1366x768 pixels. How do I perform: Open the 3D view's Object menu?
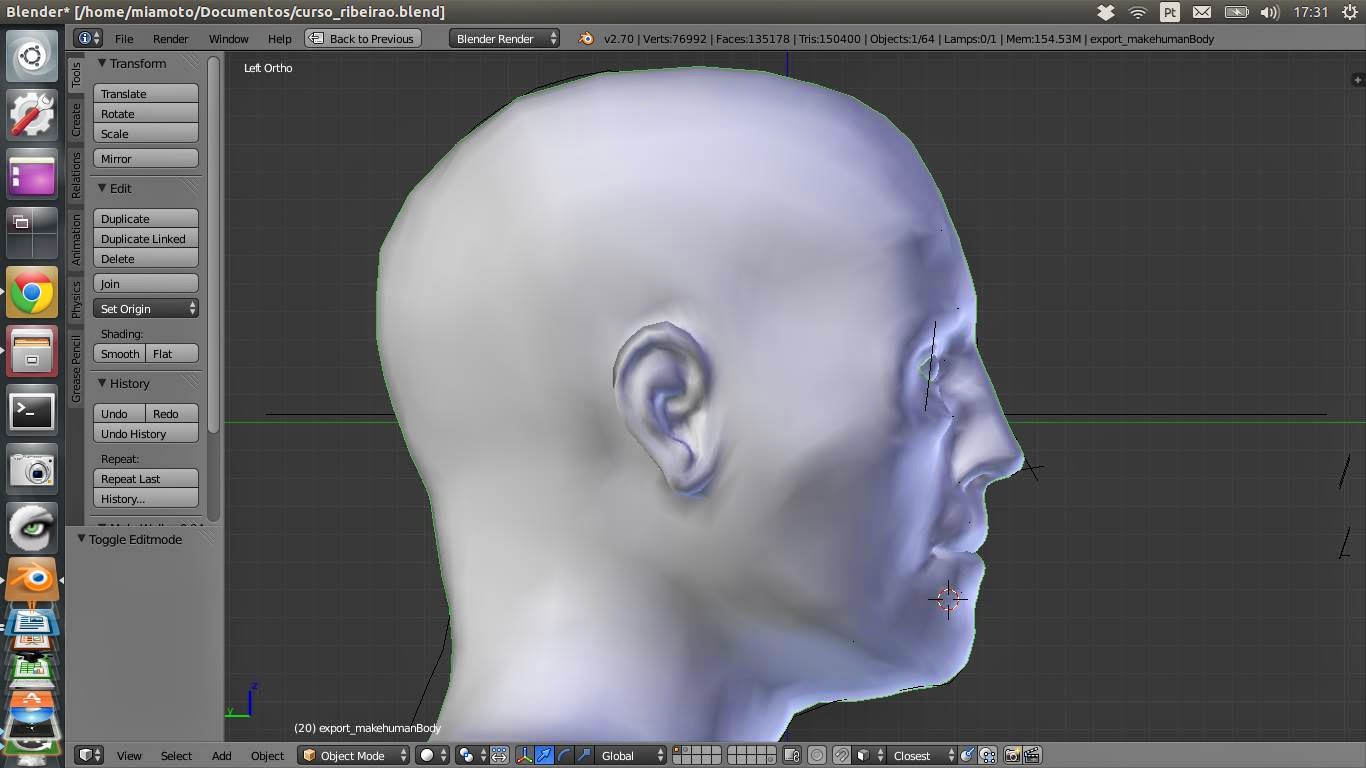point(267,755)
